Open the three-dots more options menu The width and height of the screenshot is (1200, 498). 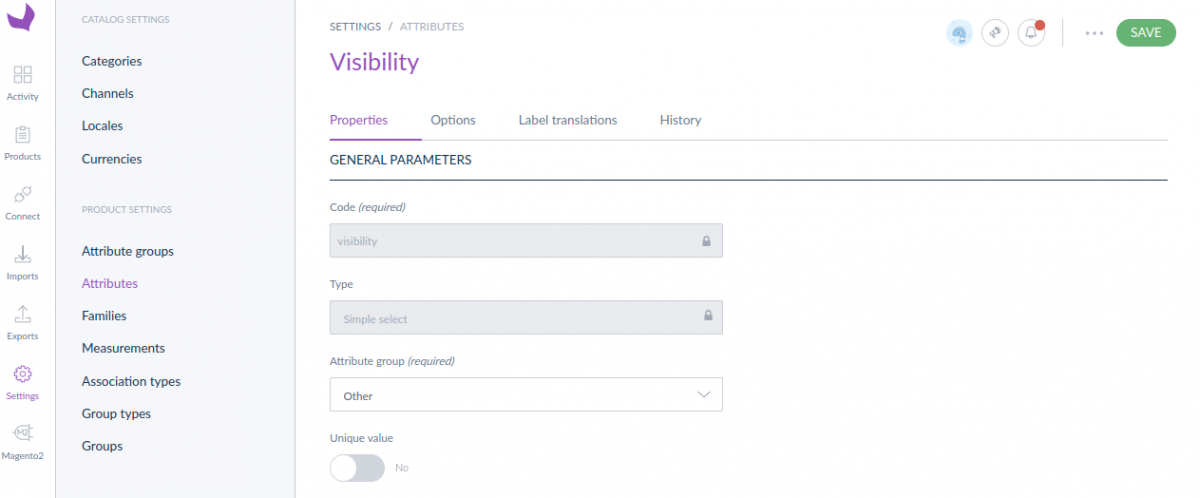pos(1094,33)
